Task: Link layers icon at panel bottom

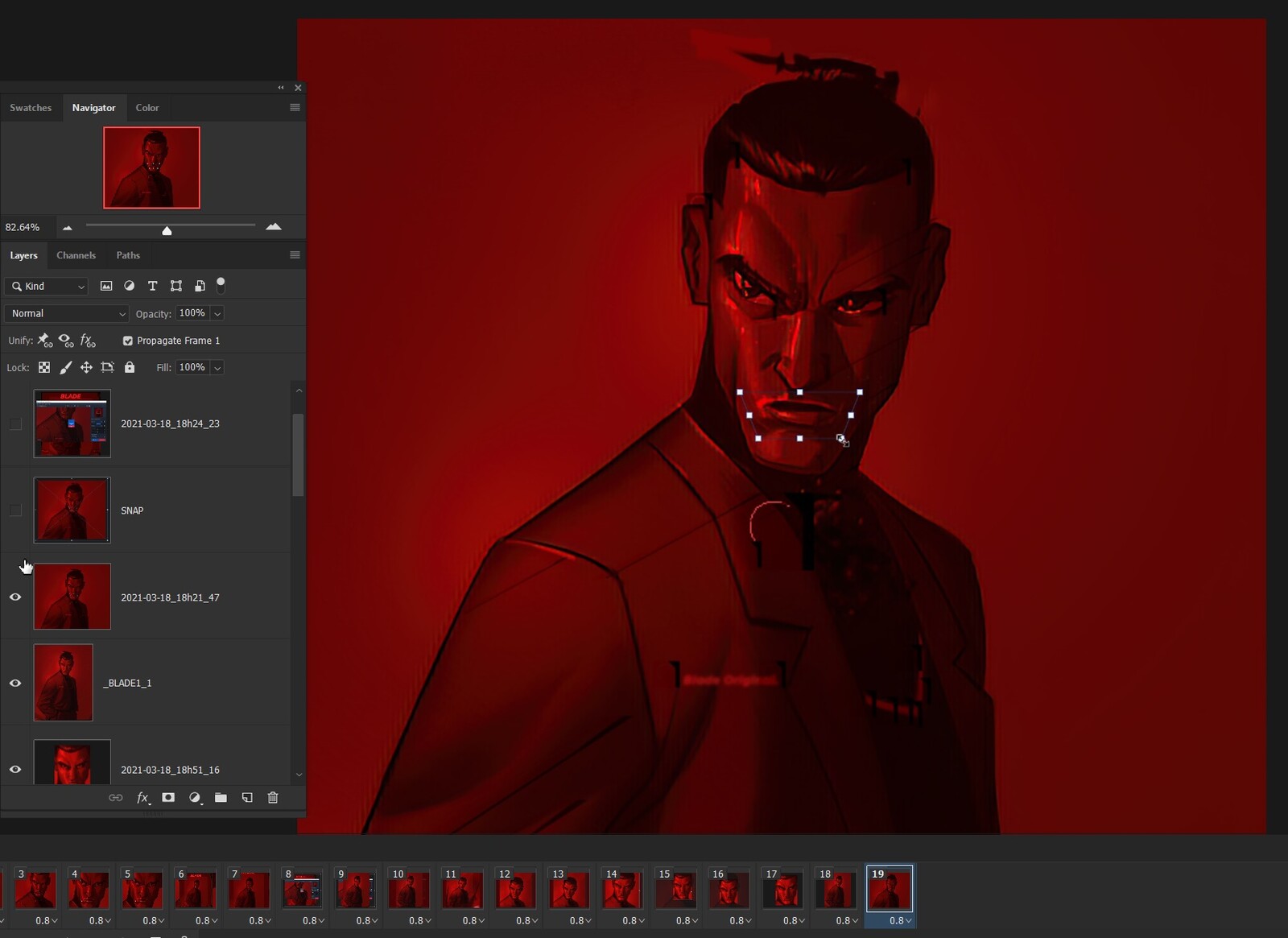Action: coord(116,797)
